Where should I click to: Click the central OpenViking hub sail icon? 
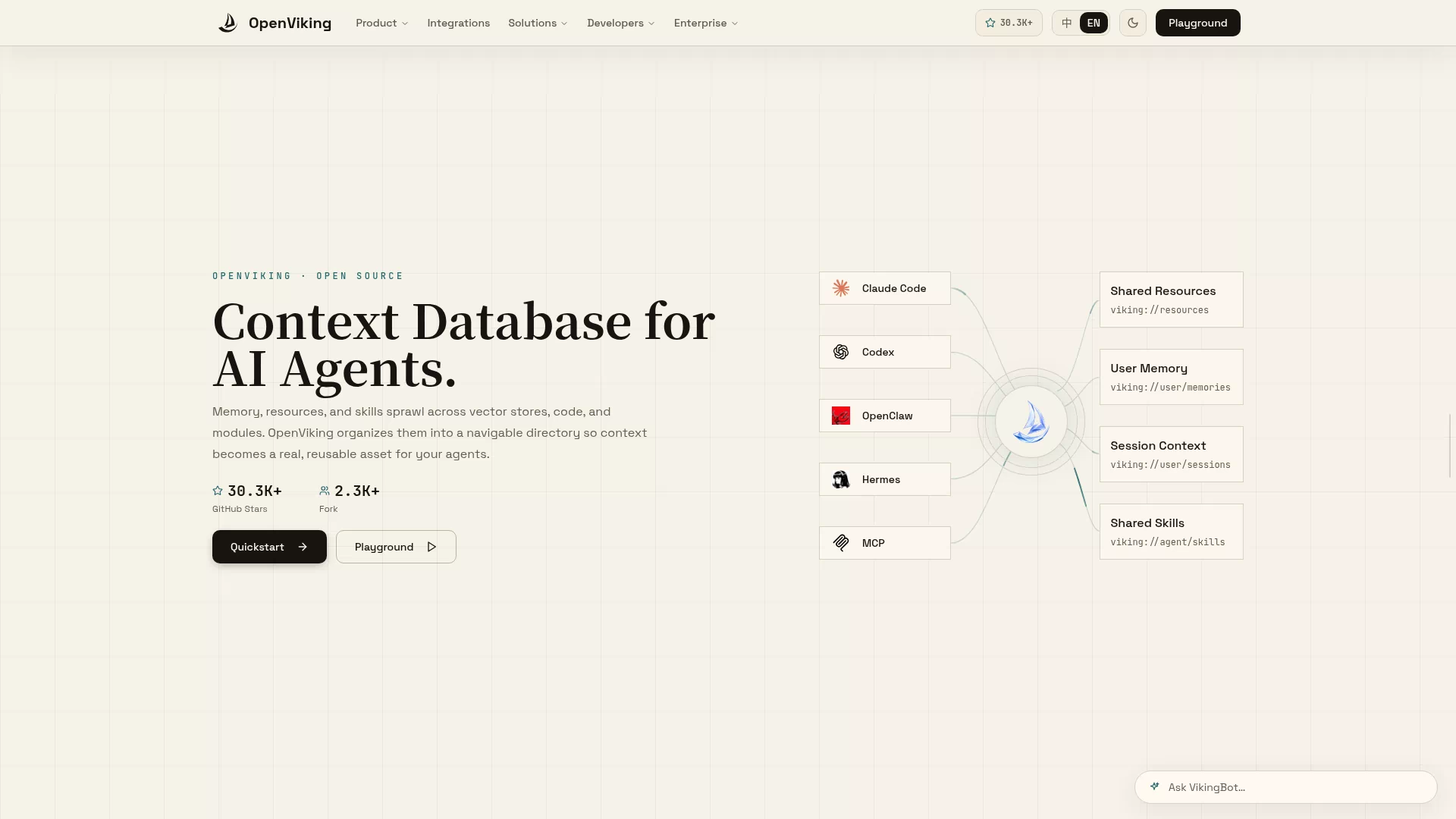coord(1031,422)
